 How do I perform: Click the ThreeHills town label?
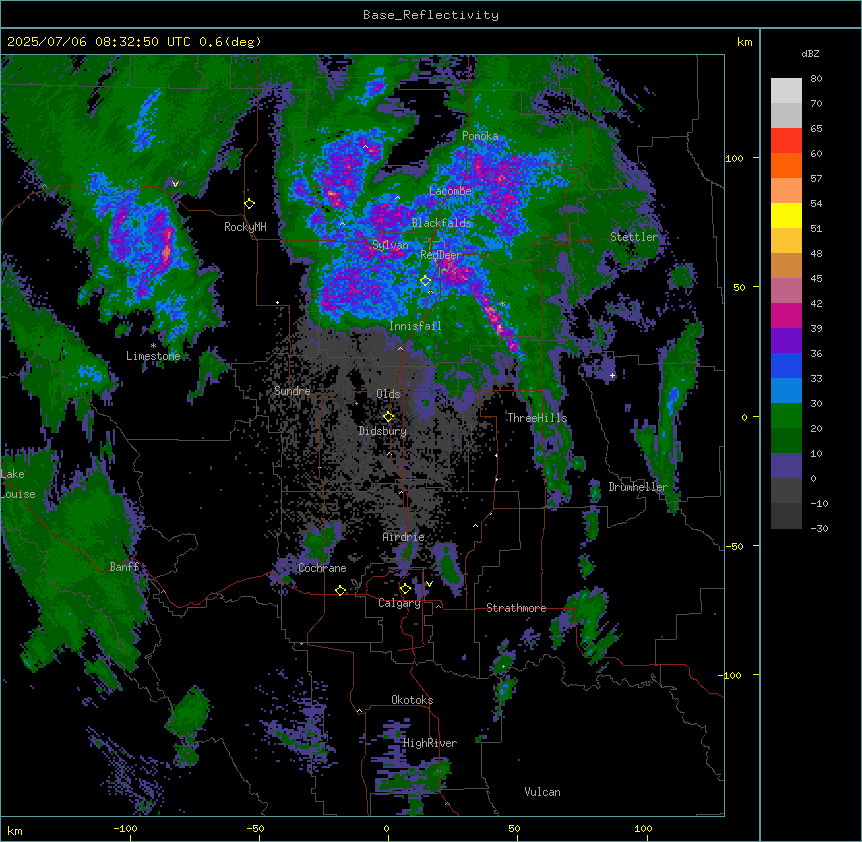[x=537, y=418]
